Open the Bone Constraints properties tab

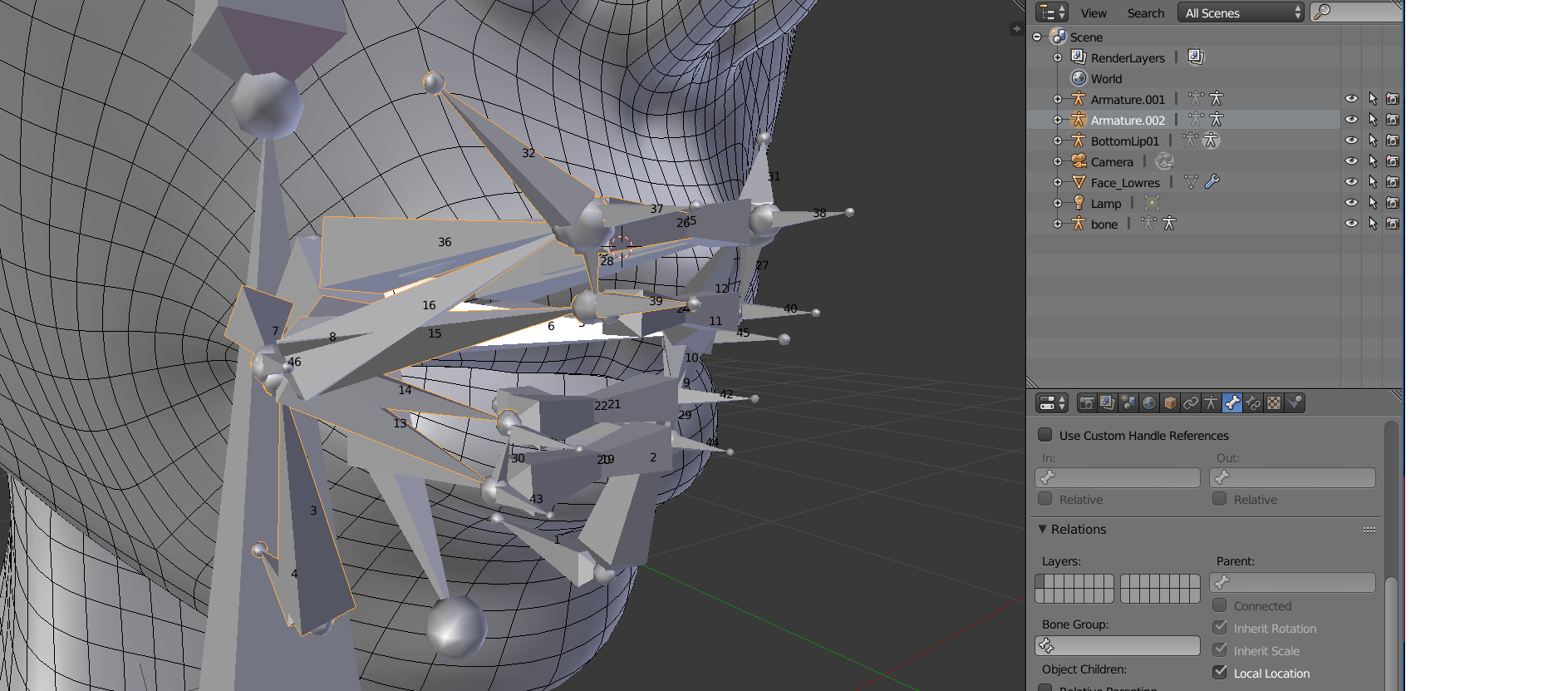[x=1253, y=403]
